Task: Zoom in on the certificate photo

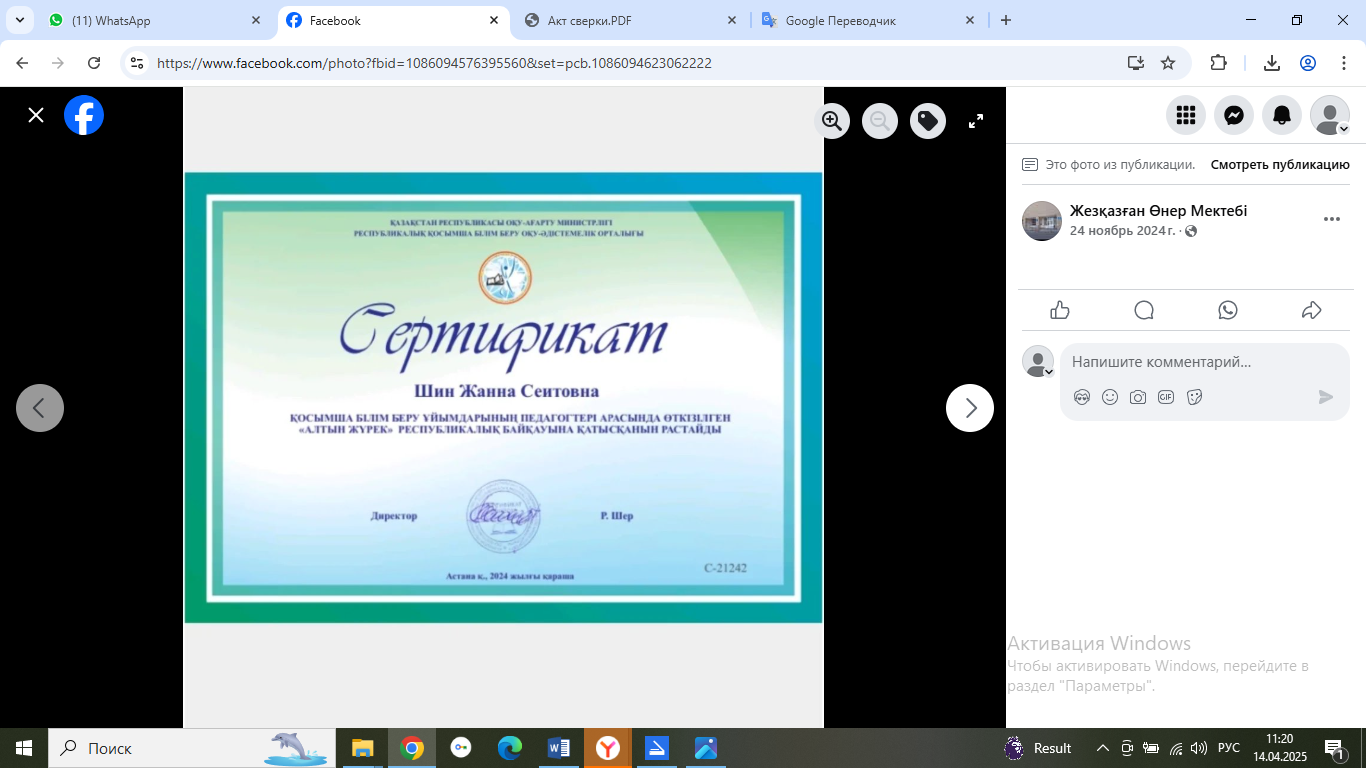Action: tap(831, 121)
